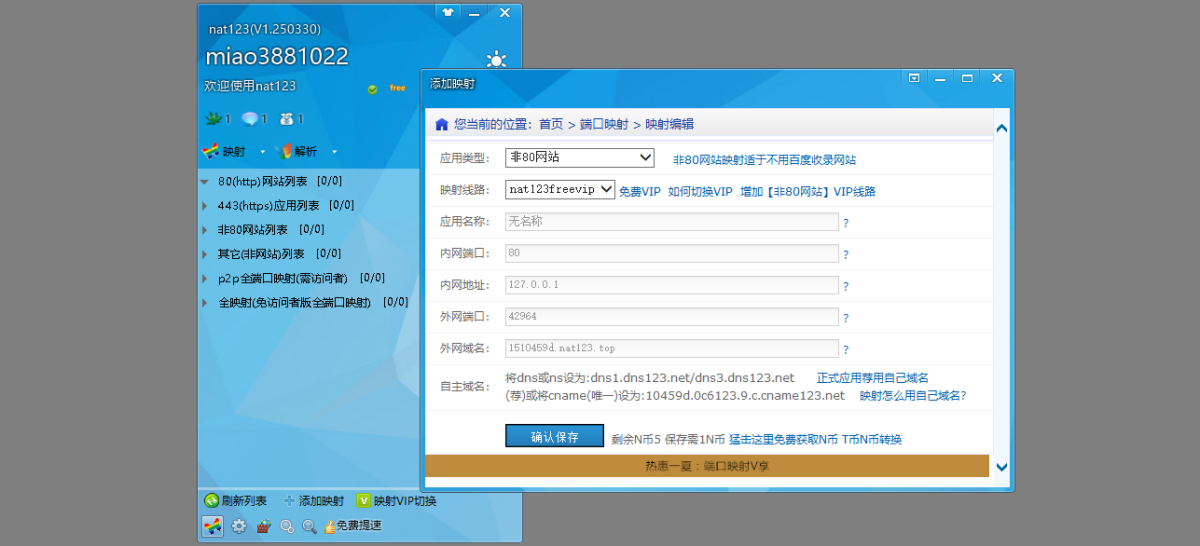
Task: Click the scroll down arrow in 添加映射 dialog
Action: pos(1002,467)
